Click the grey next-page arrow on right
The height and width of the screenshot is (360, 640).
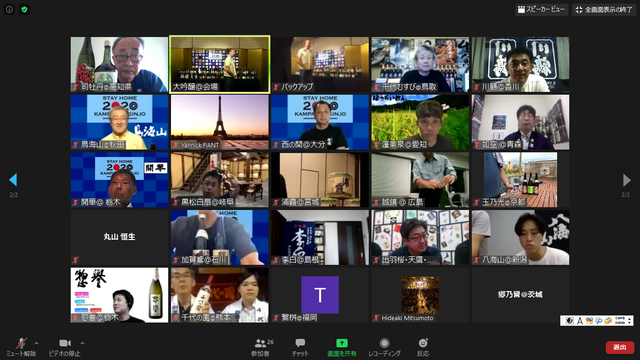(627, 180)
